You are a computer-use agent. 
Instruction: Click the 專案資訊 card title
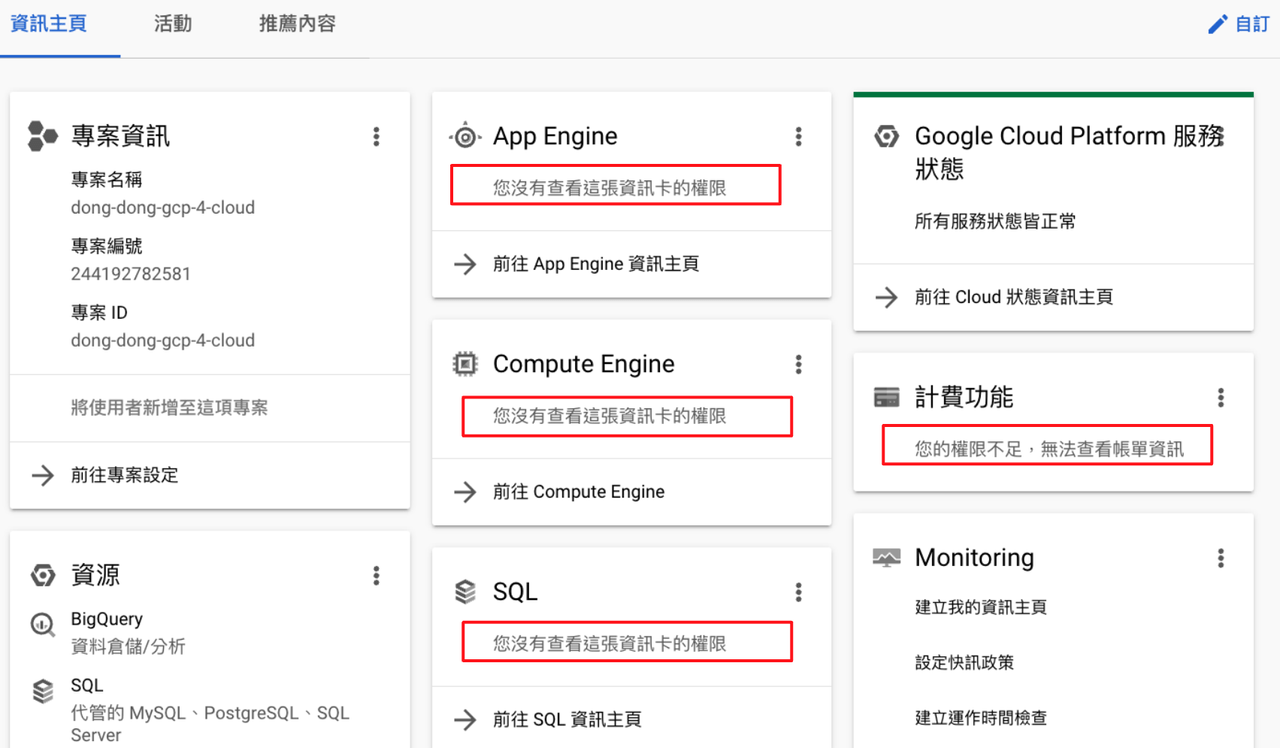pos(120,136)
